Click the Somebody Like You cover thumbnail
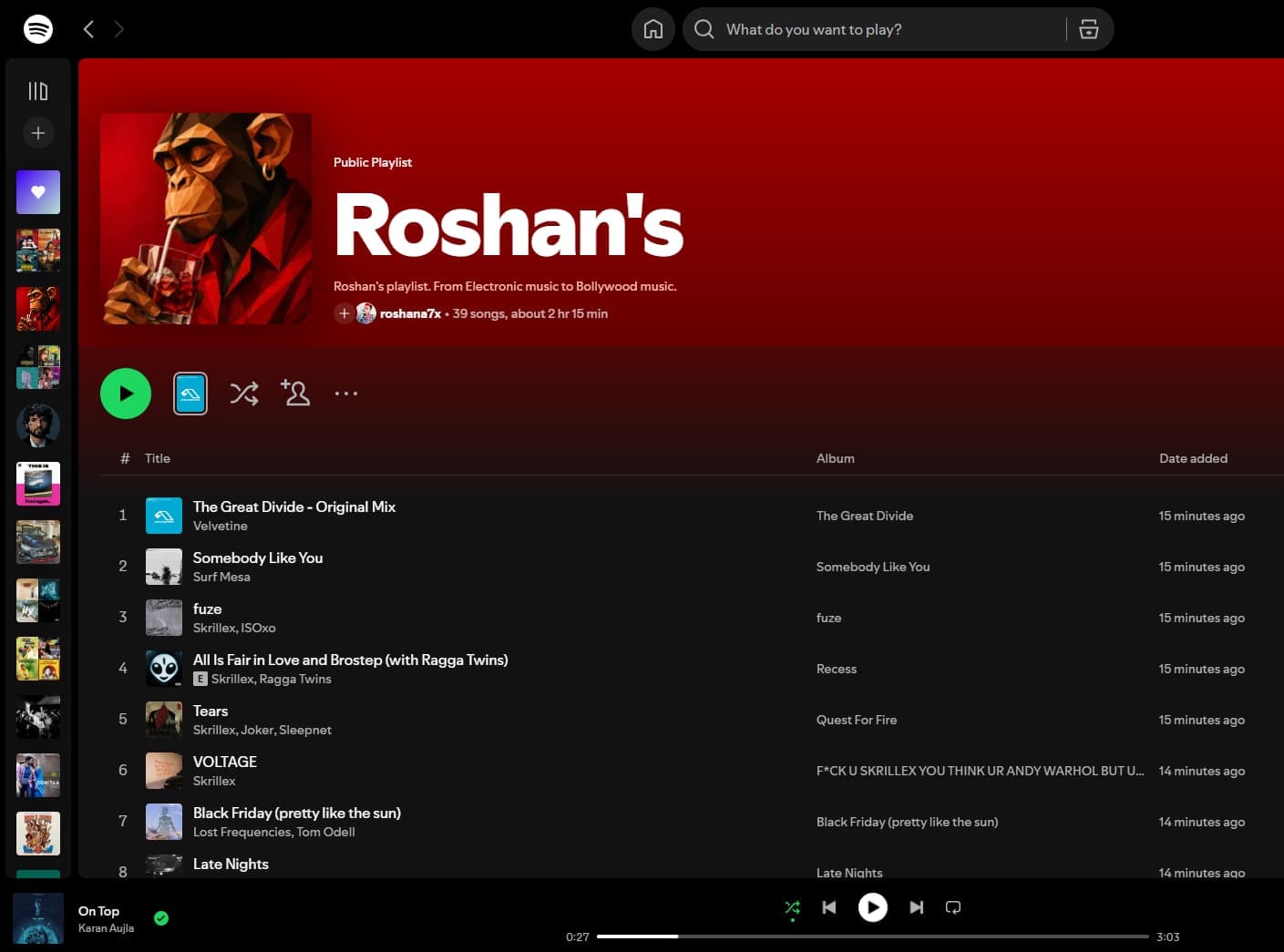The height and width of the screenshot is (952, 1284). (x=164, y=567)
